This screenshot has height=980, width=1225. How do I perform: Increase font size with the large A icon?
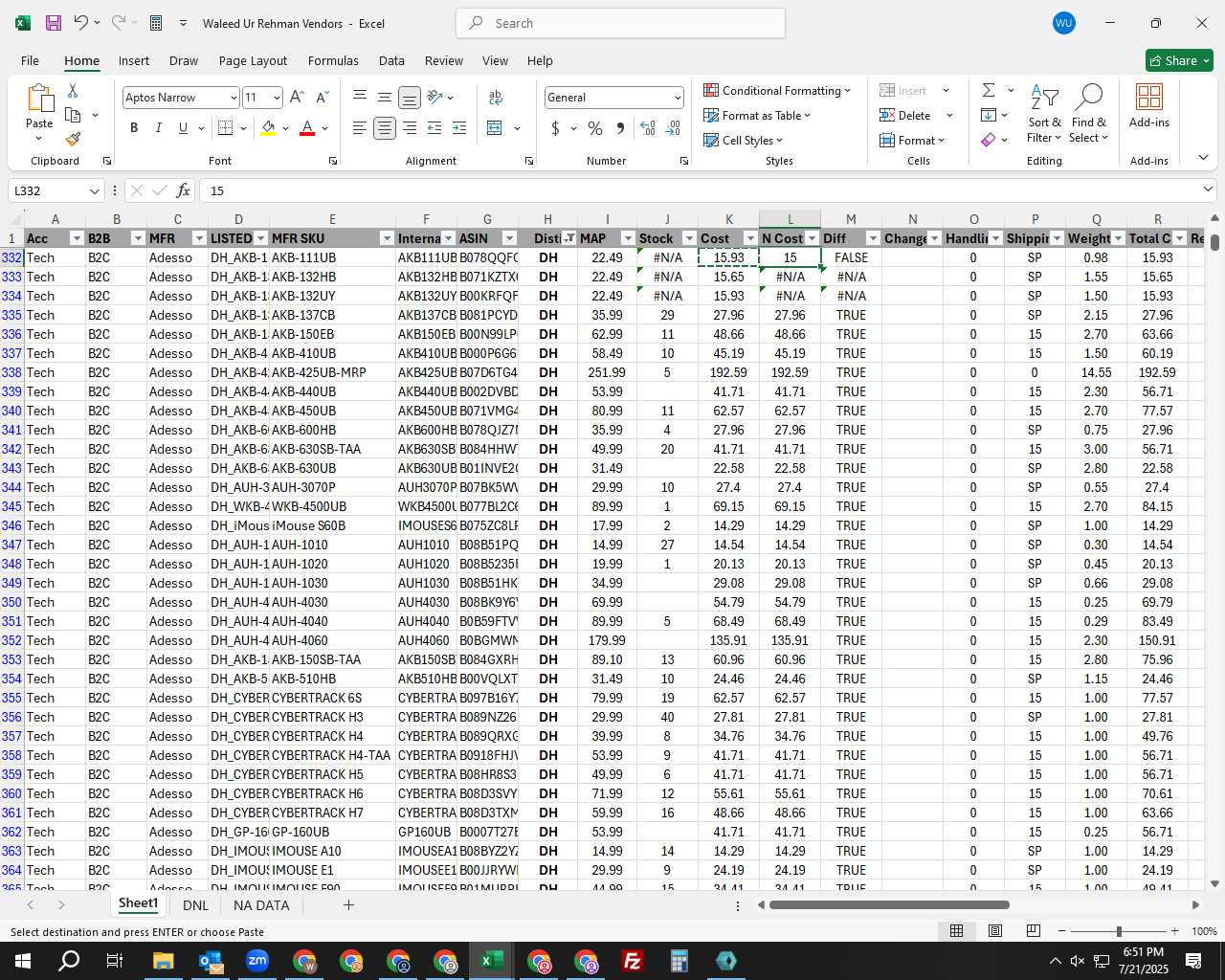(297, 97)
